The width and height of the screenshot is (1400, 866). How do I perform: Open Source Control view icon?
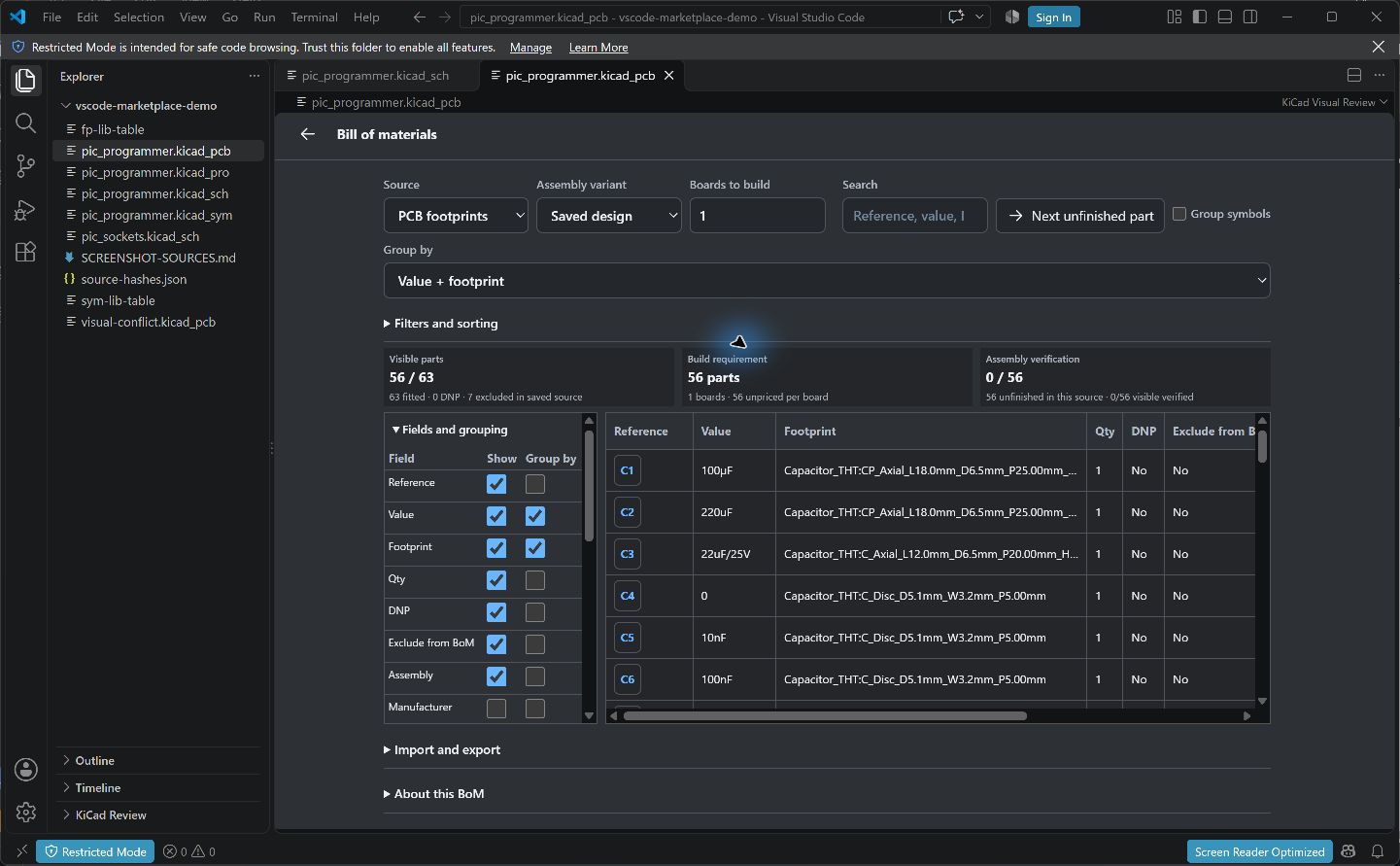26,166
